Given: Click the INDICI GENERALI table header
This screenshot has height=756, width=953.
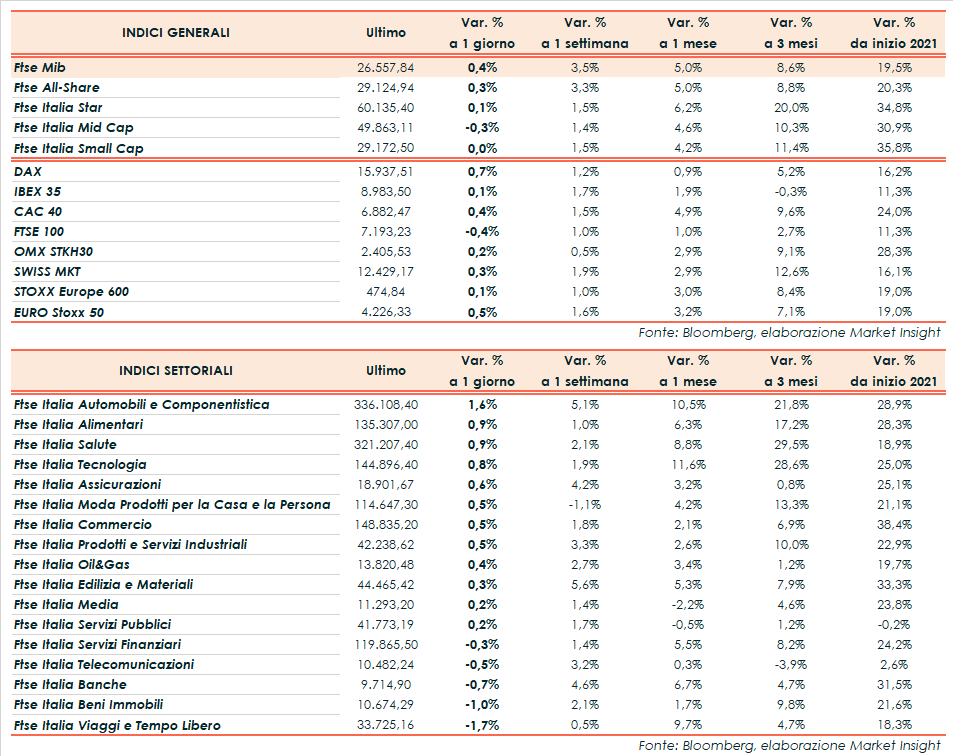Looking at the screenshot, I should (175, 33).
